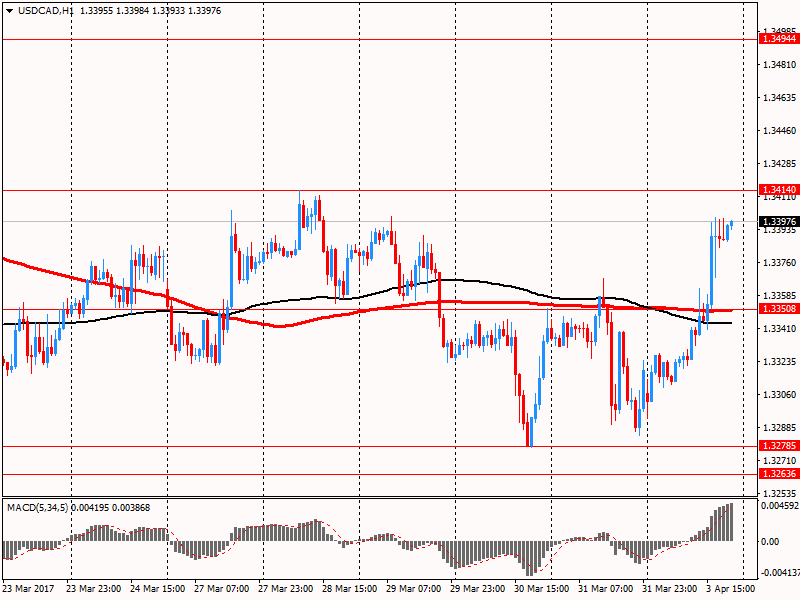Select the 1.32885 price axis value

(x=779, y=428)
